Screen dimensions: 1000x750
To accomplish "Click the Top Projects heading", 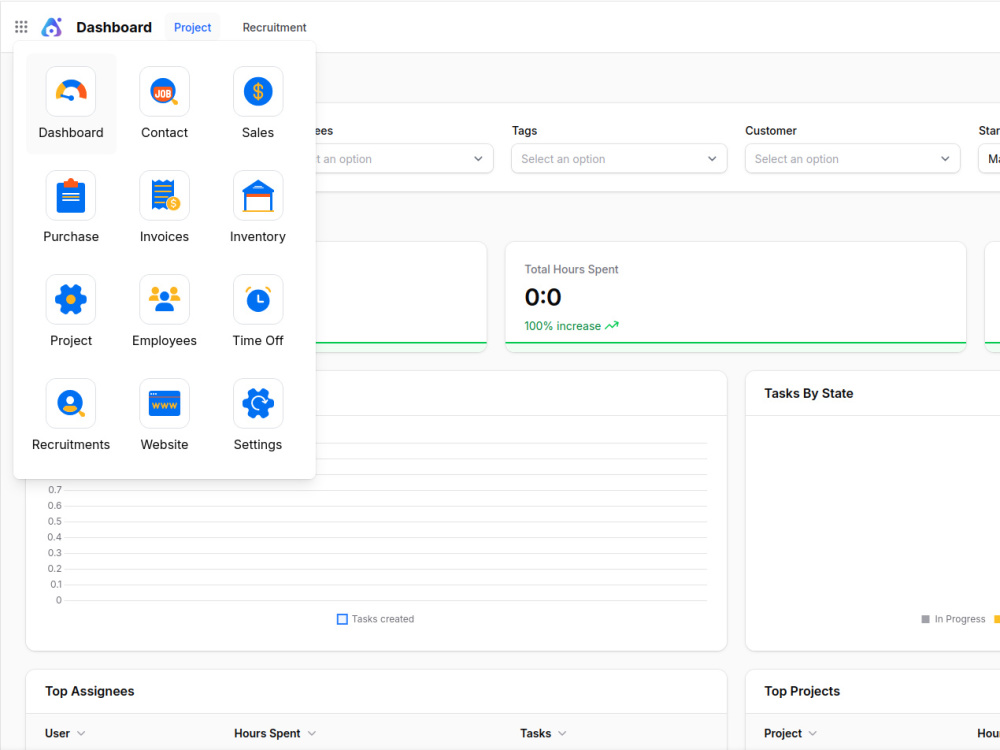I will pos(802,691).
